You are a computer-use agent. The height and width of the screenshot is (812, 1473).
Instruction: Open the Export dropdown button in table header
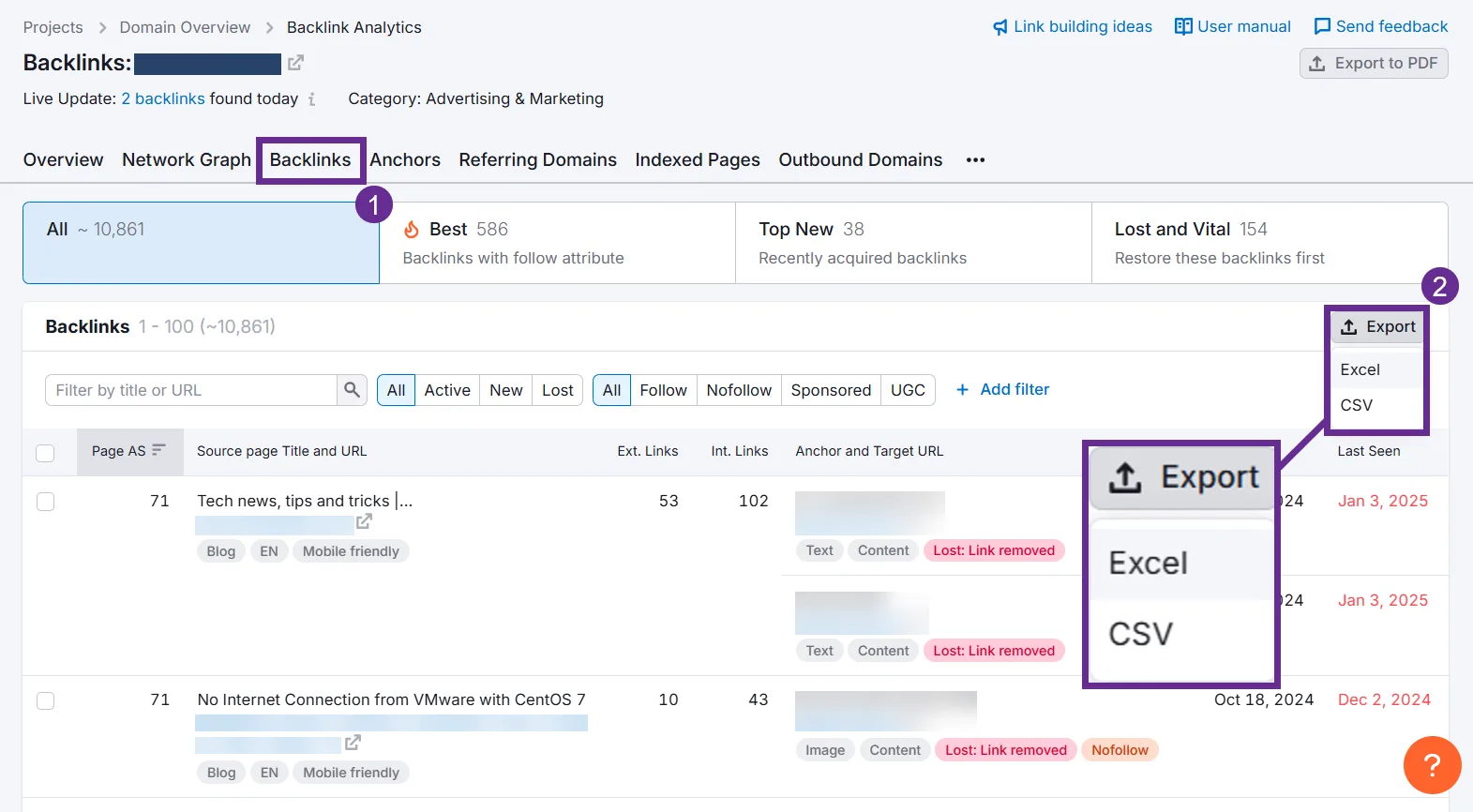click(x=1377, y=327)
